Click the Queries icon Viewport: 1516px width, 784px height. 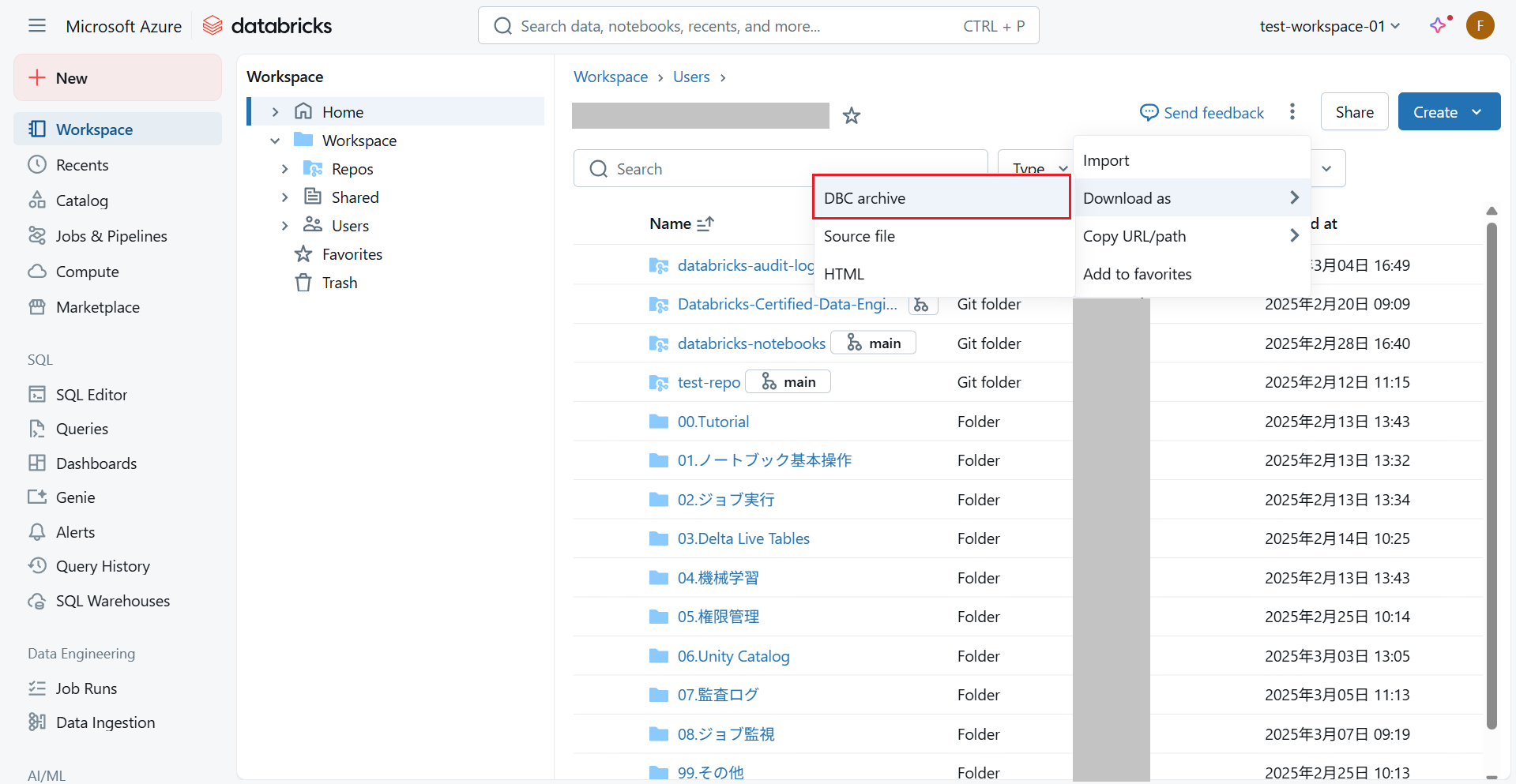[37, 429]
